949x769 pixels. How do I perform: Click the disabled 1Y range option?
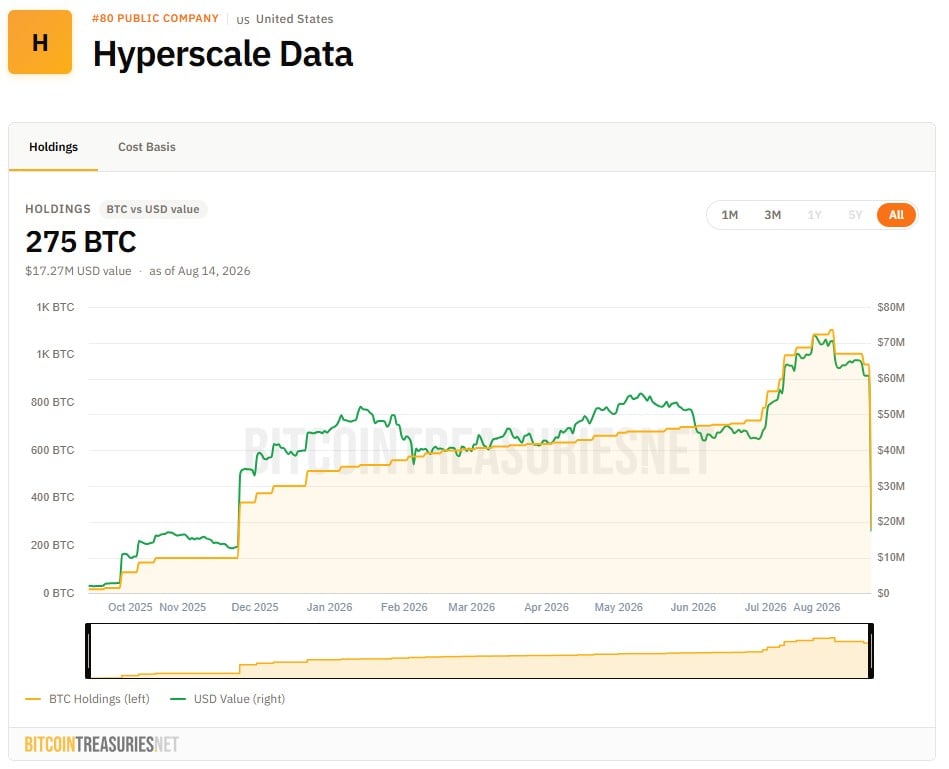pyautogui.click(x=814, y=215)
